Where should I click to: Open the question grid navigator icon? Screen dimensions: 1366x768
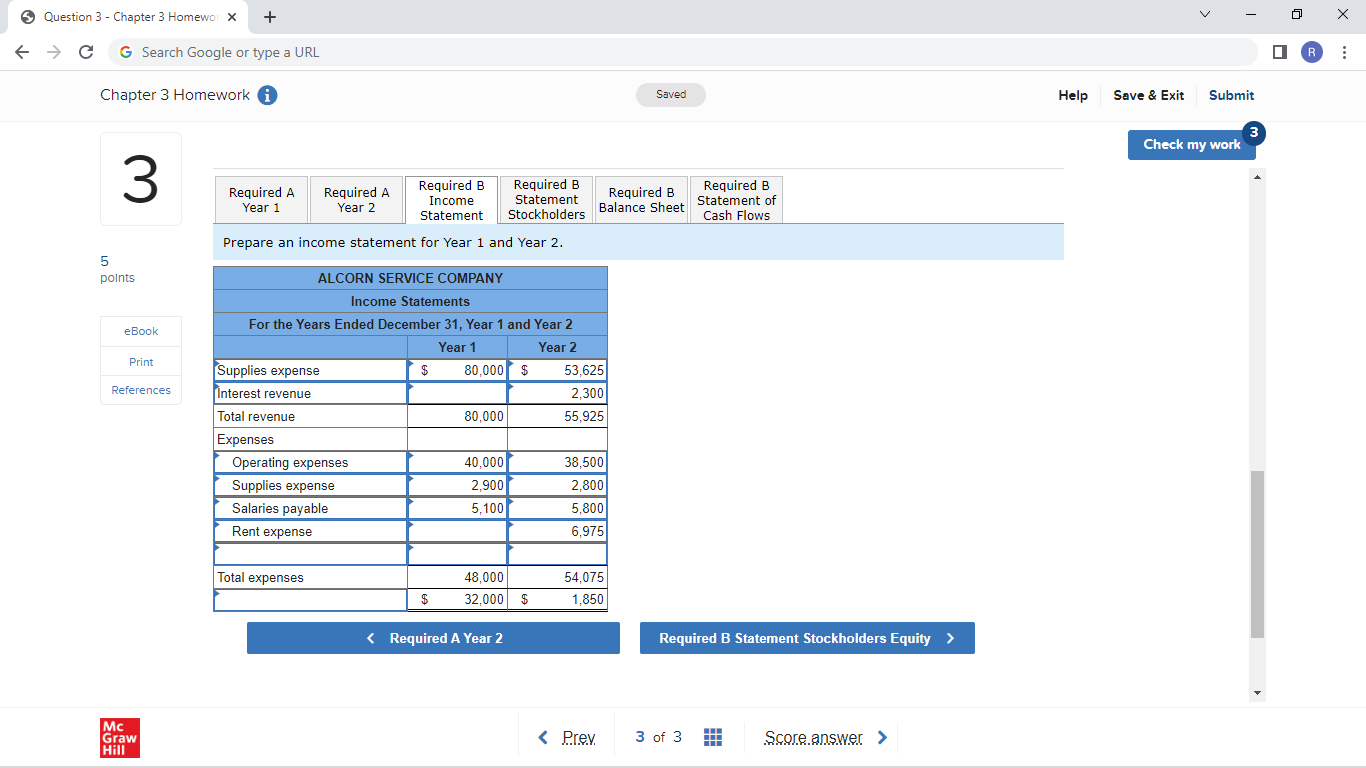713,738
